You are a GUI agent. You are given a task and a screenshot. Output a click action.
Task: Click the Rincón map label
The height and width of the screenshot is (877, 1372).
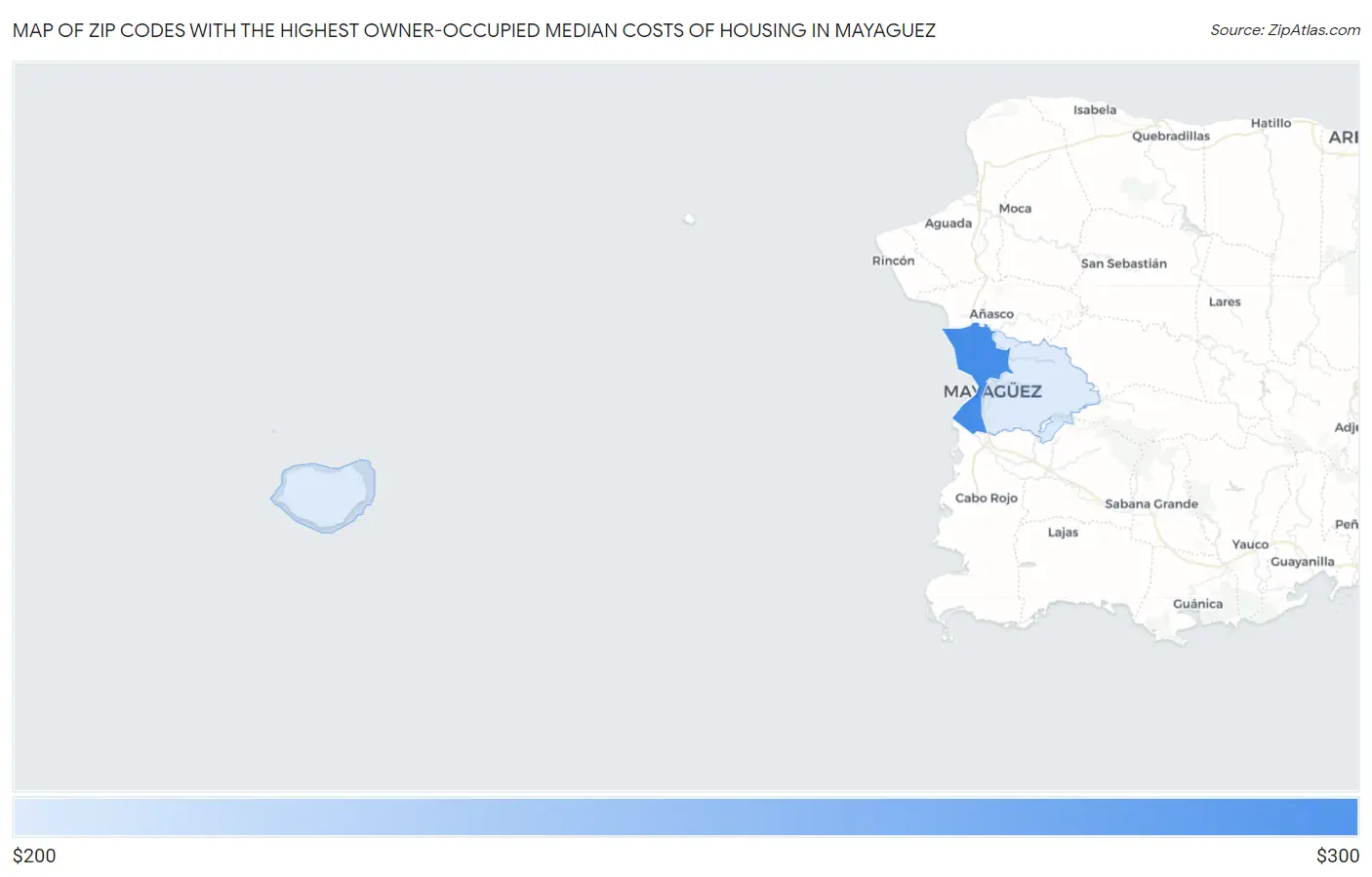pyautogui.click(x=894, y=260)
